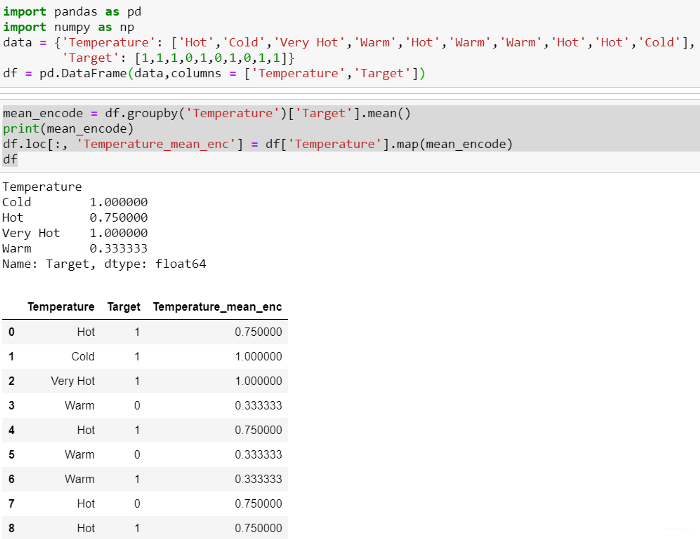The width and height of the screenshot is (700, 539).
Task: Click the 0.750000 value in table row 8
Action: [x=258, y=528]
